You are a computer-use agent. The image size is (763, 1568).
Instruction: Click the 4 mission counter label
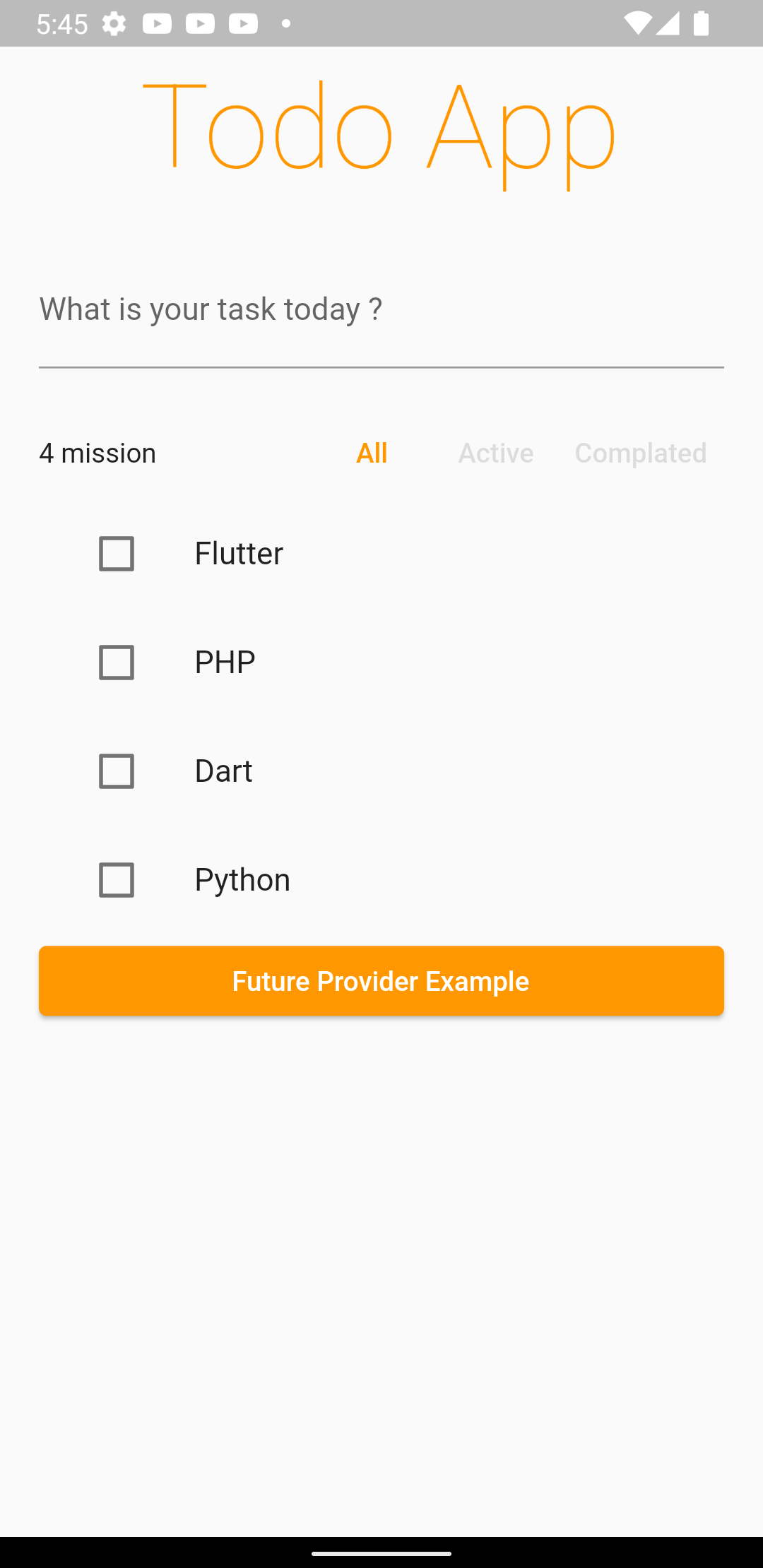tap(97, 453)
